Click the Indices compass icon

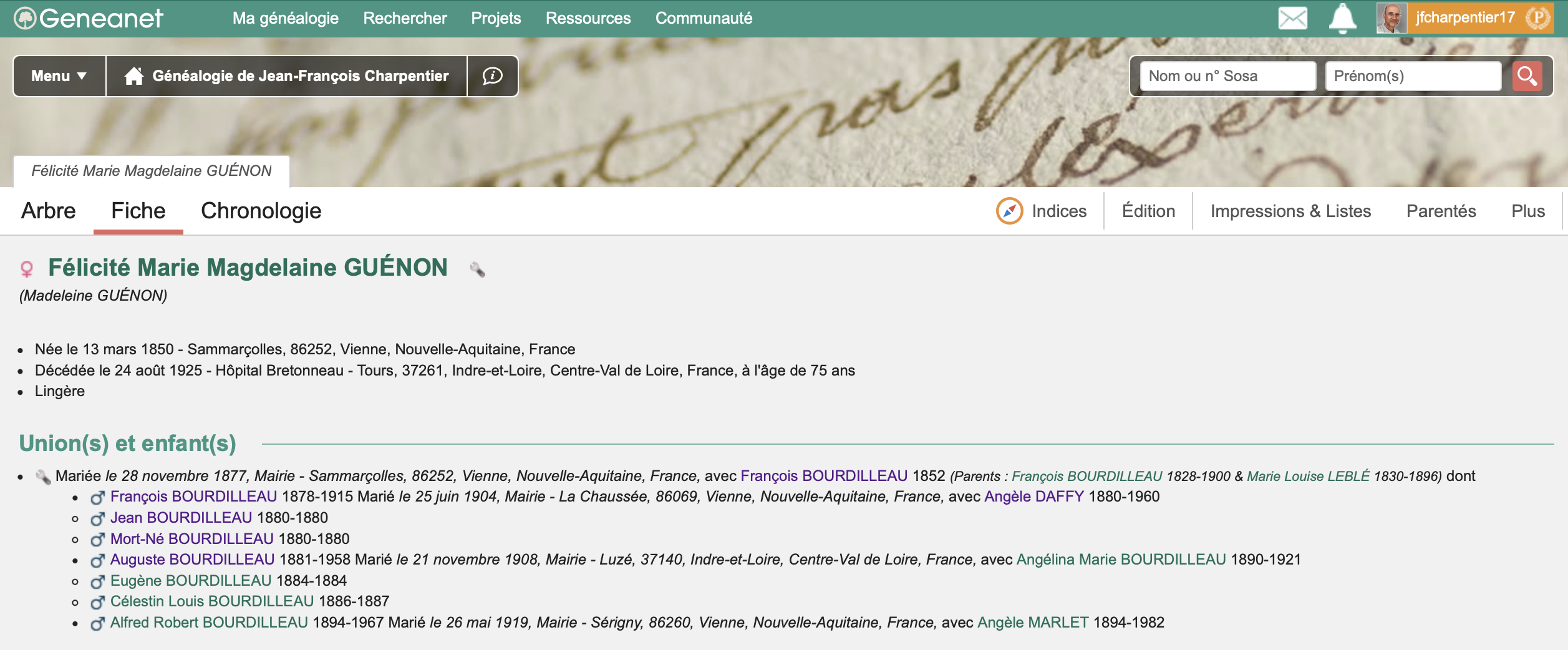(x=1009, y=211)
